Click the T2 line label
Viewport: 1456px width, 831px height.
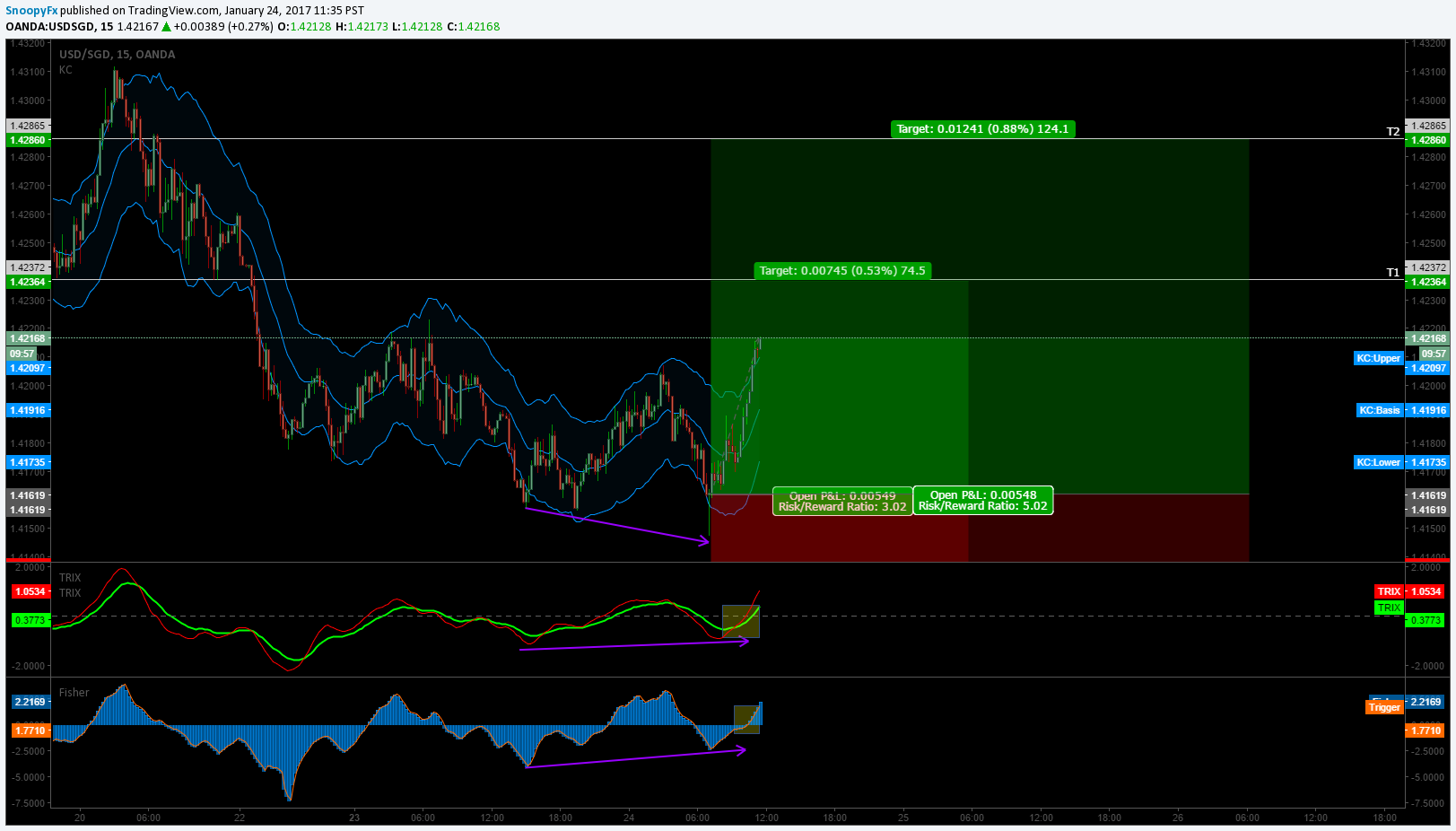tap(1393, 132)
